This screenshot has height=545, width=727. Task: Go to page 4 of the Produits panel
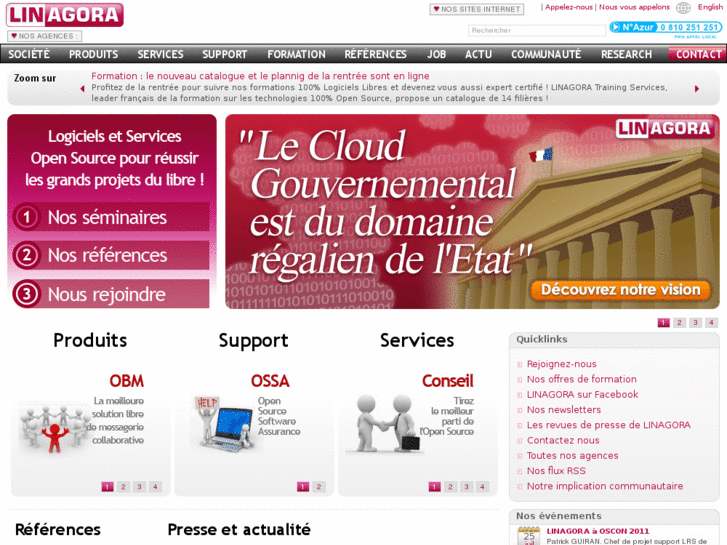155,487
